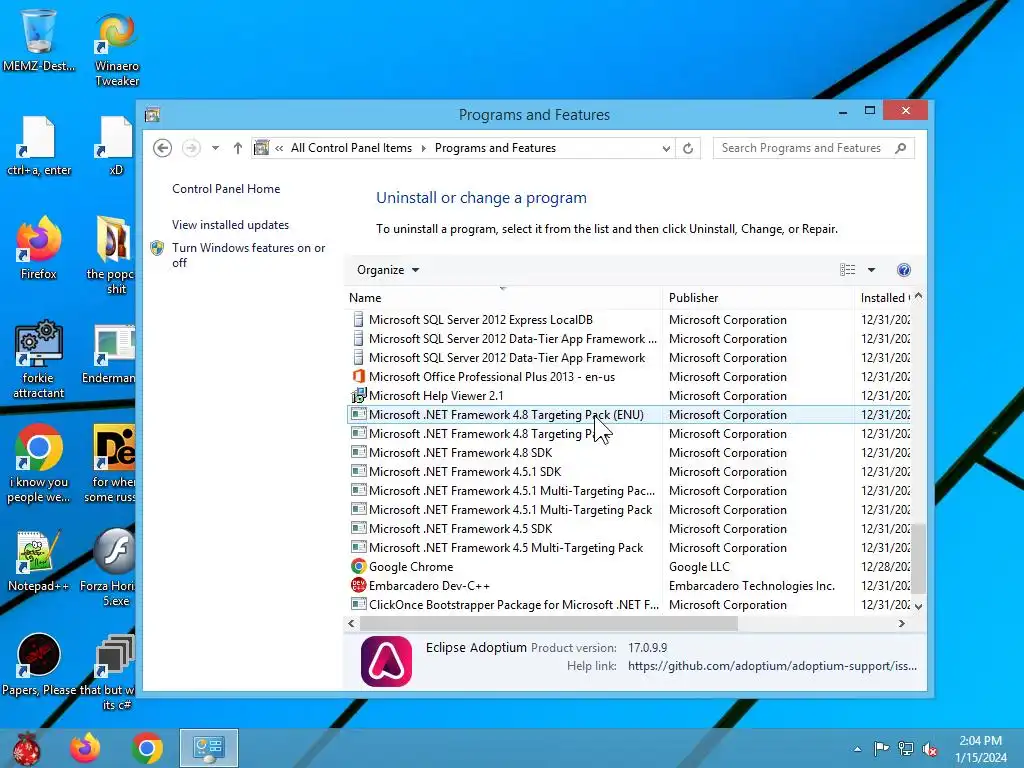Click Embarcadero Technologies Inc. publisher cell
Screen dimensions: 1024x768
click(x=752, y=586)
